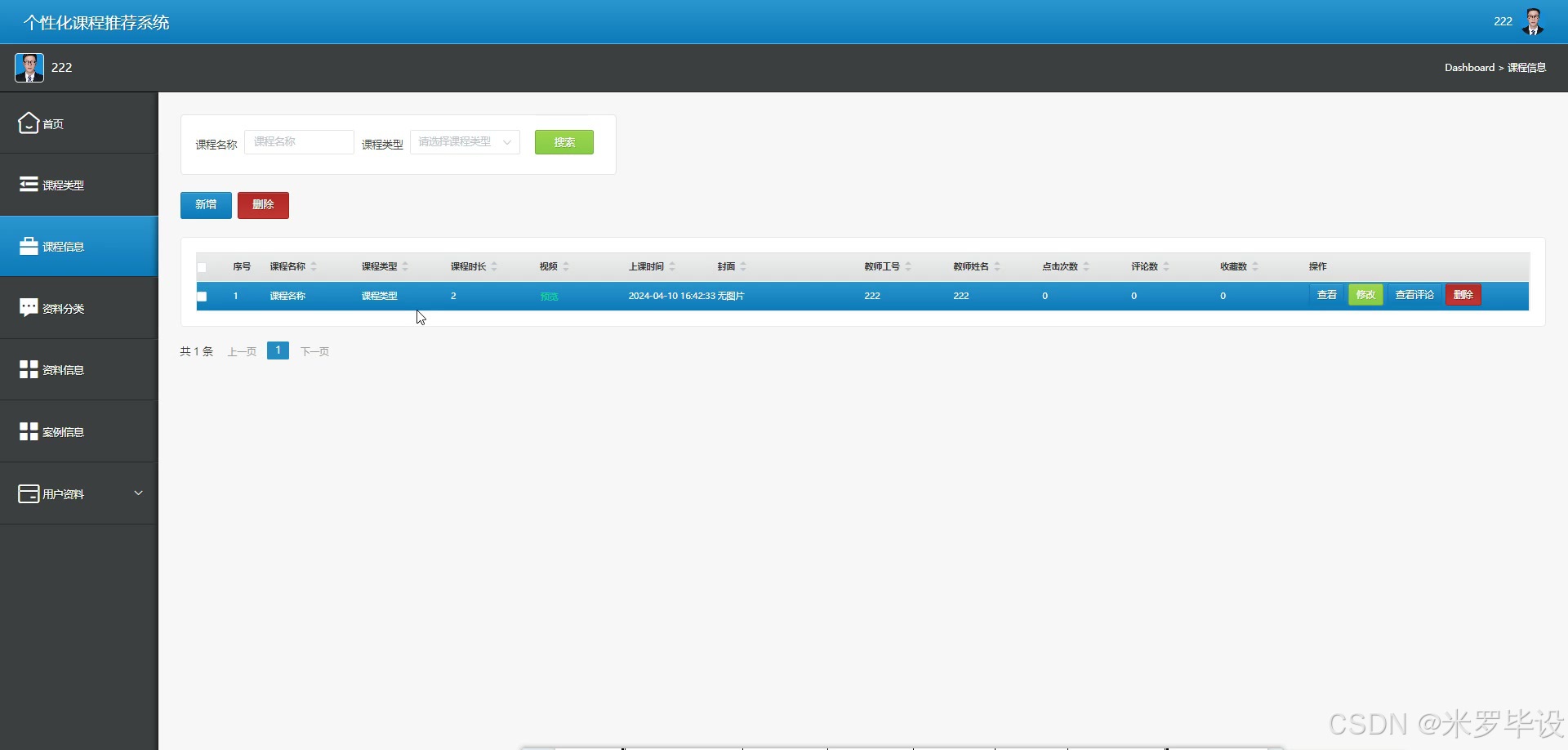Click the blue 新增 button
This screenshot has width=1568, height=750.
coord(206,205)
